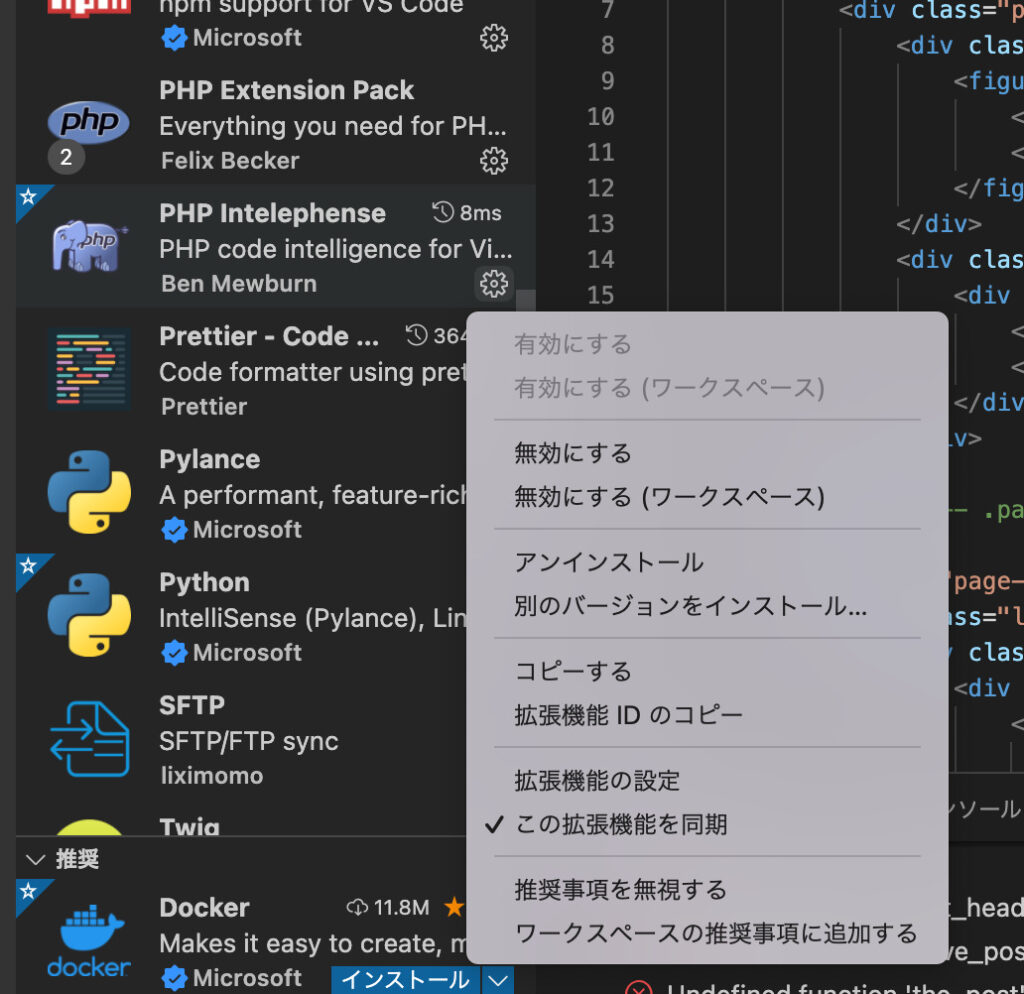Click the PHP Extension Pack icon
Screen dimensions: 1024x994
pos(88,122)
